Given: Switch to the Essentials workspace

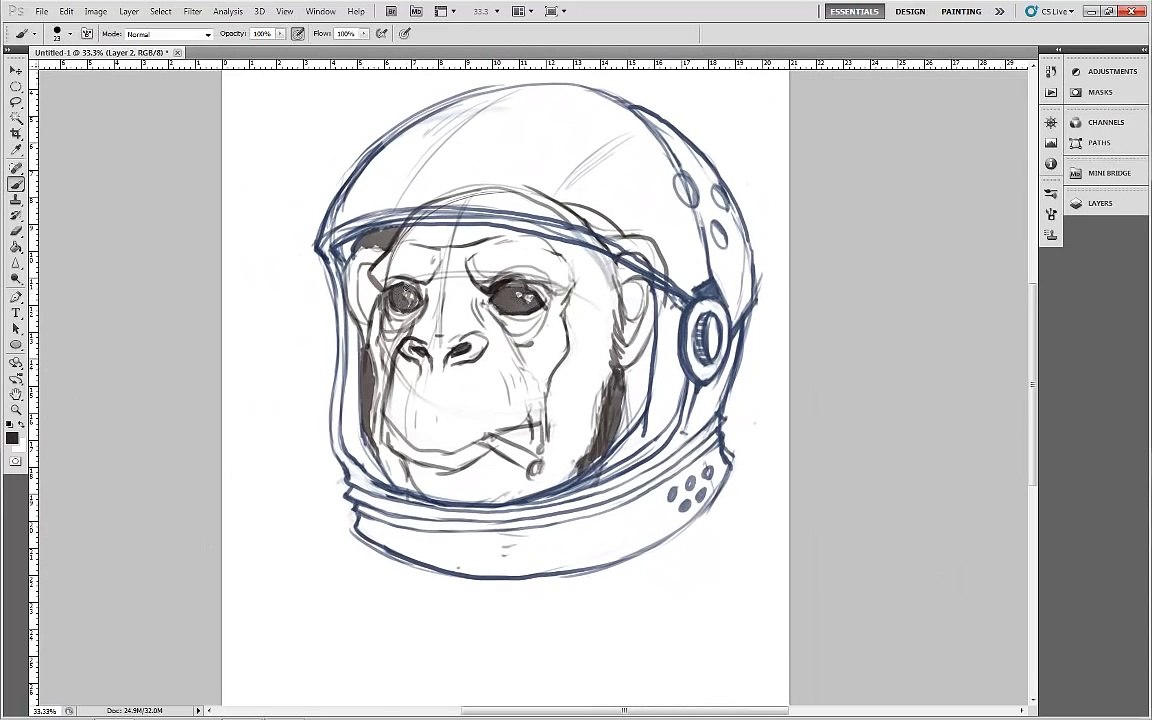Looking at the screenshot, I should 854,11.
